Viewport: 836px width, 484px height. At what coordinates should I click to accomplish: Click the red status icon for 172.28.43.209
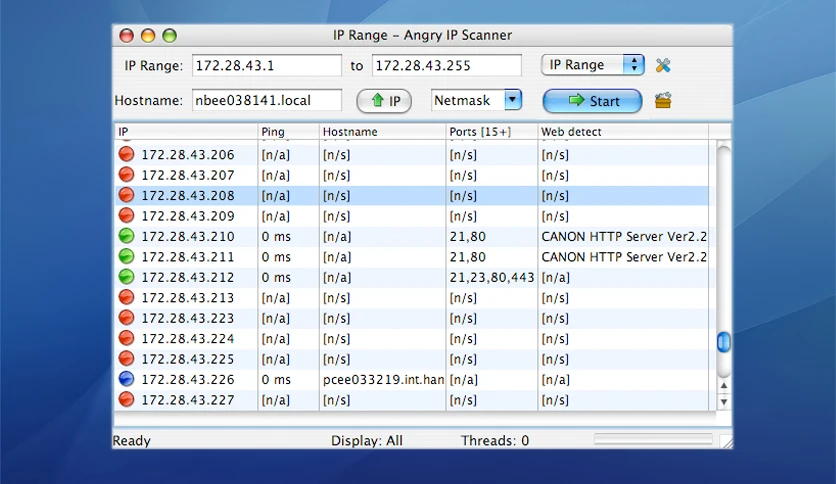click(x=126, y=215)
